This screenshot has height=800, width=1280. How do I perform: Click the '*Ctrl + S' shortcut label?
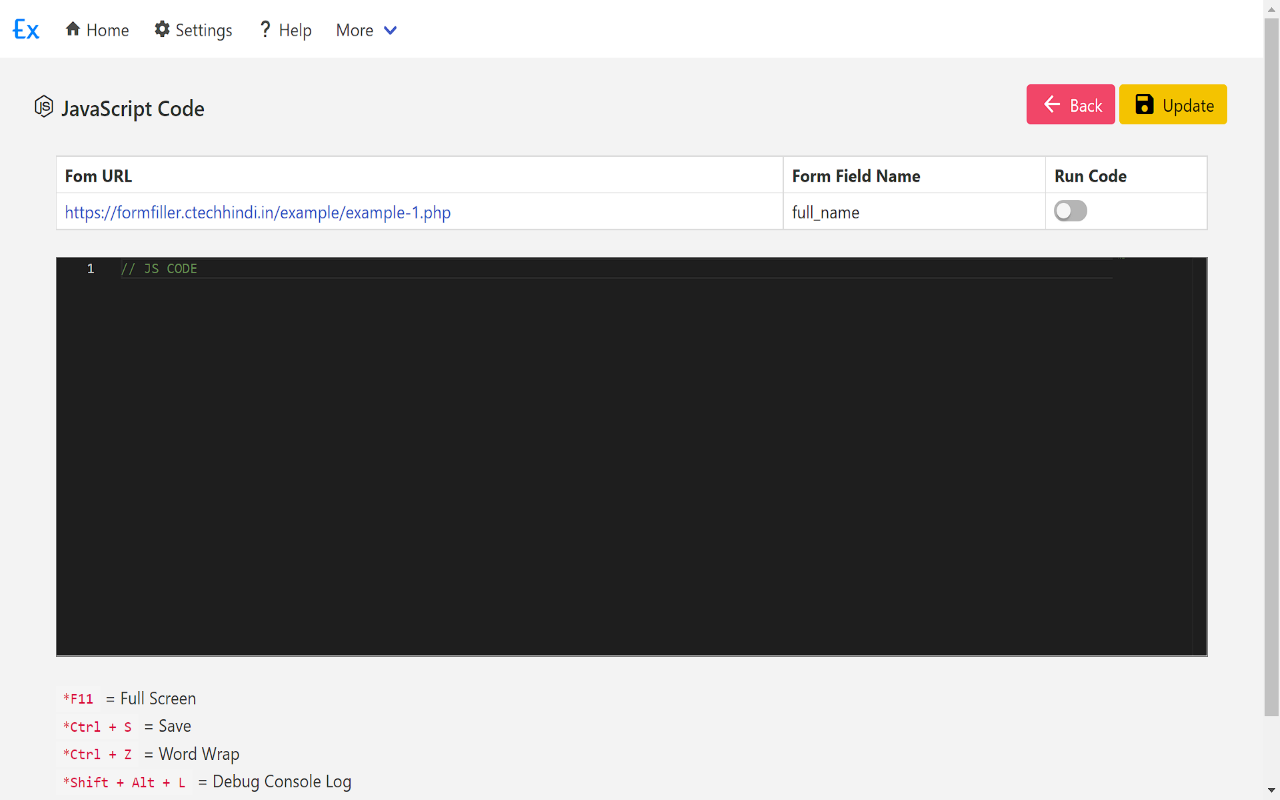pos(97,727)
